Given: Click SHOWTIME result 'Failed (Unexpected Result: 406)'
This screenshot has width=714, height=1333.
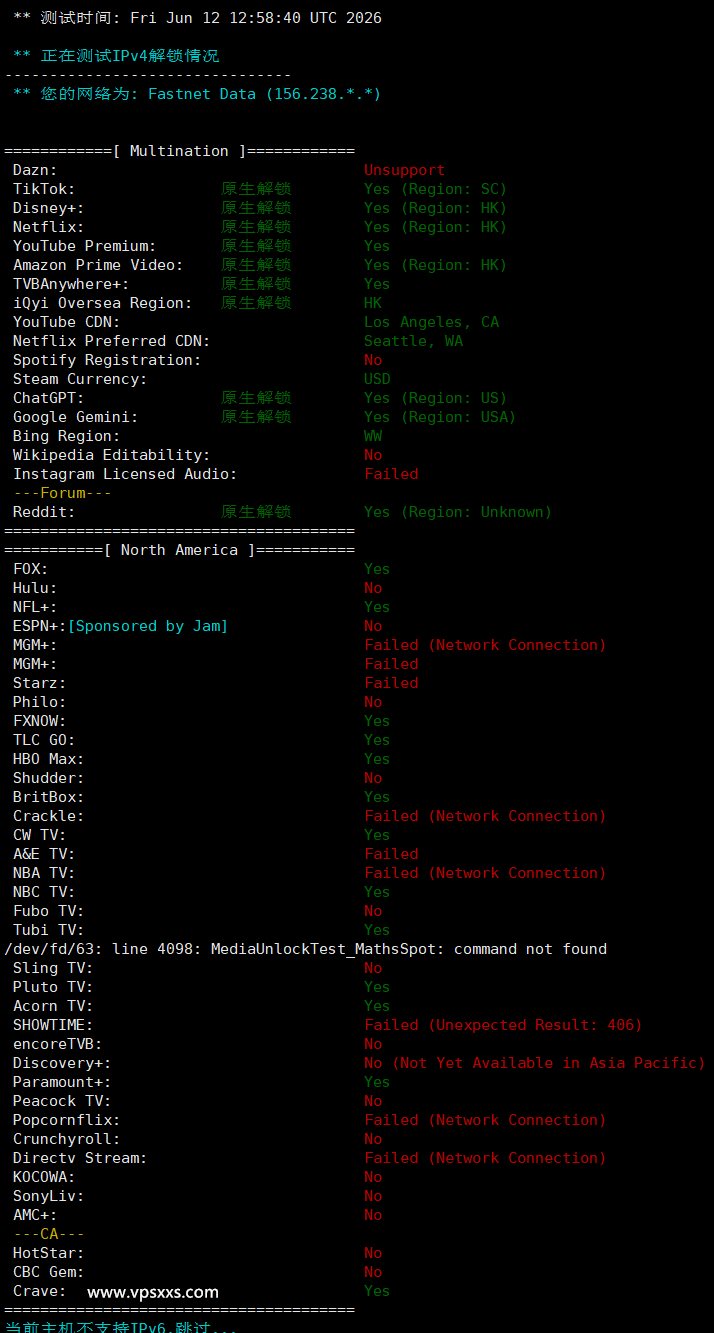Looking at the screenshot, I should click(503, 1025).
